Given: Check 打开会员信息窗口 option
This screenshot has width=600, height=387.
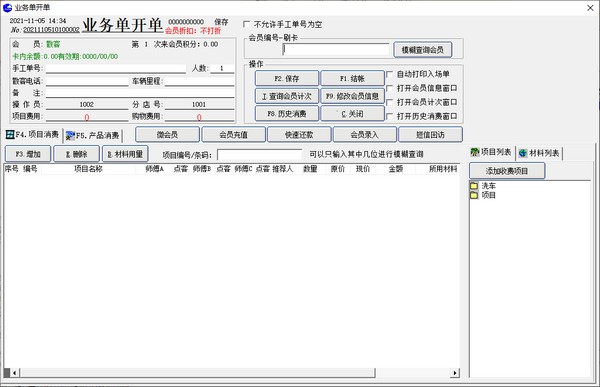Looking at the screenshot, I should [x=390, y=88].
